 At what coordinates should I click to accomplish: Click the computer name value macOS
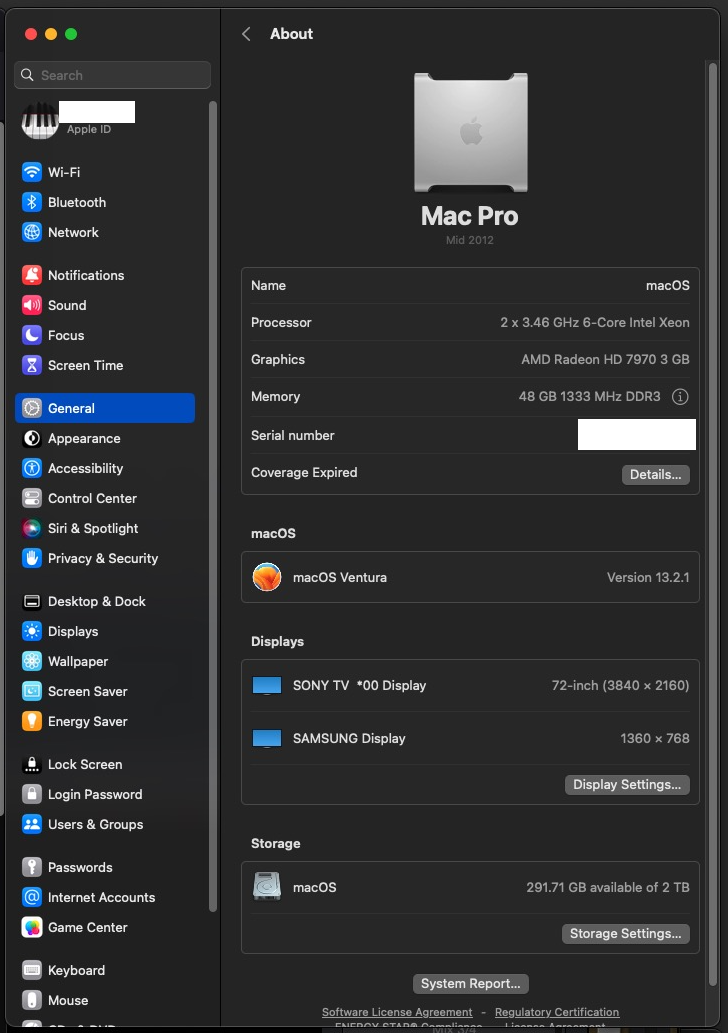pyautogui.click(x=667, y=285)
